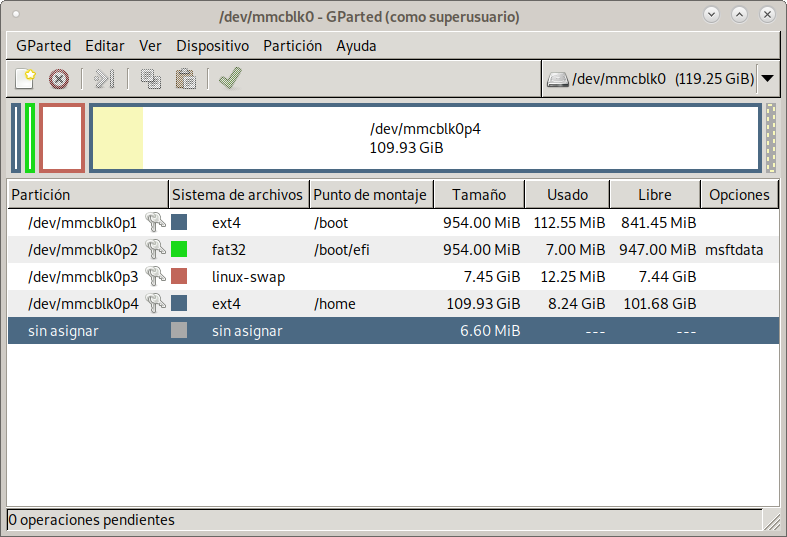This screenshot has width=787, height=537.
Task: Click the /boot/efi mount point cell
Action: [x=342, y=250]
